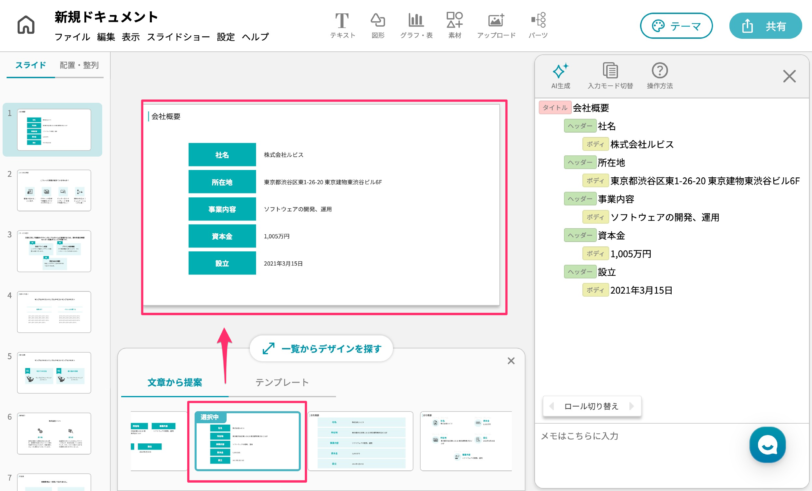Screen dimensions: 812x491
Task: Click ロール切り替え left arrow
Action: pyautogui.click(x=552, y=407)
